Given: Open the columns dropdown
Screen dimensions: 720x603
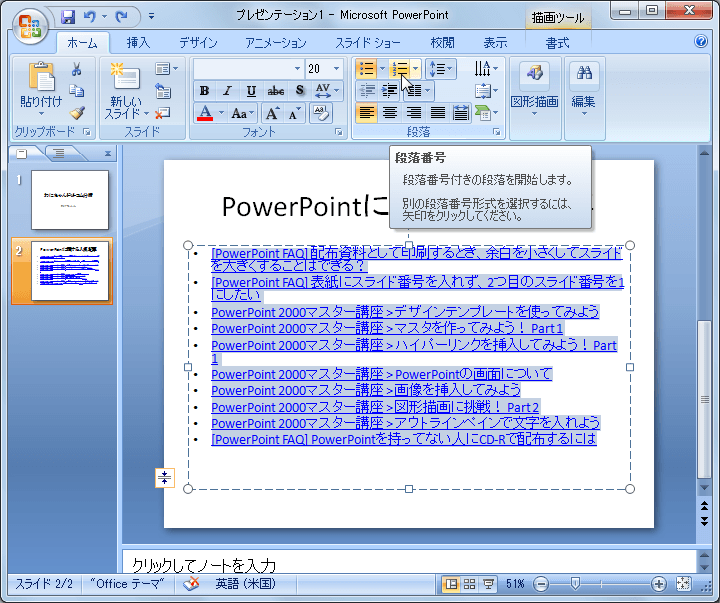Looking at the screenshot, I should tap(418, 90).
